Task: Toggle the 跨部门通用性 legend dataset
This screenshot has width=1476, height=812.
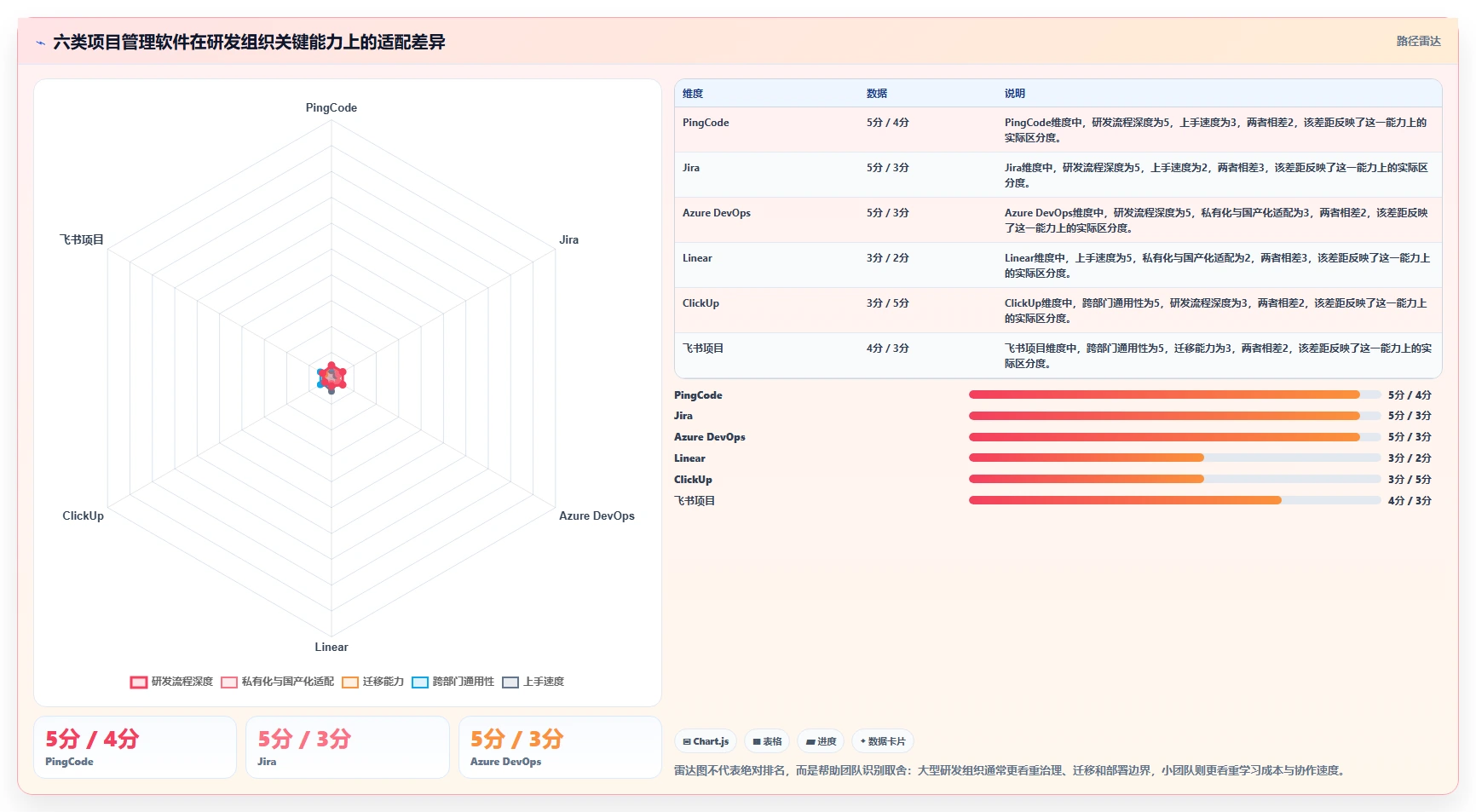Action: (453, 682)
